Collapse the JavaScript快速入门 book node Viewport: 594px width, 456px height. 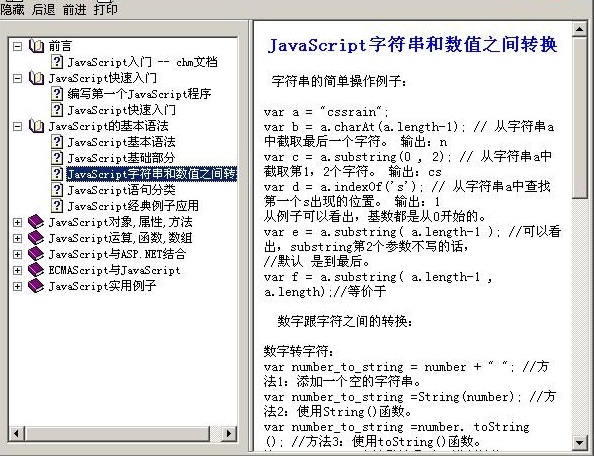pos(17,78)
